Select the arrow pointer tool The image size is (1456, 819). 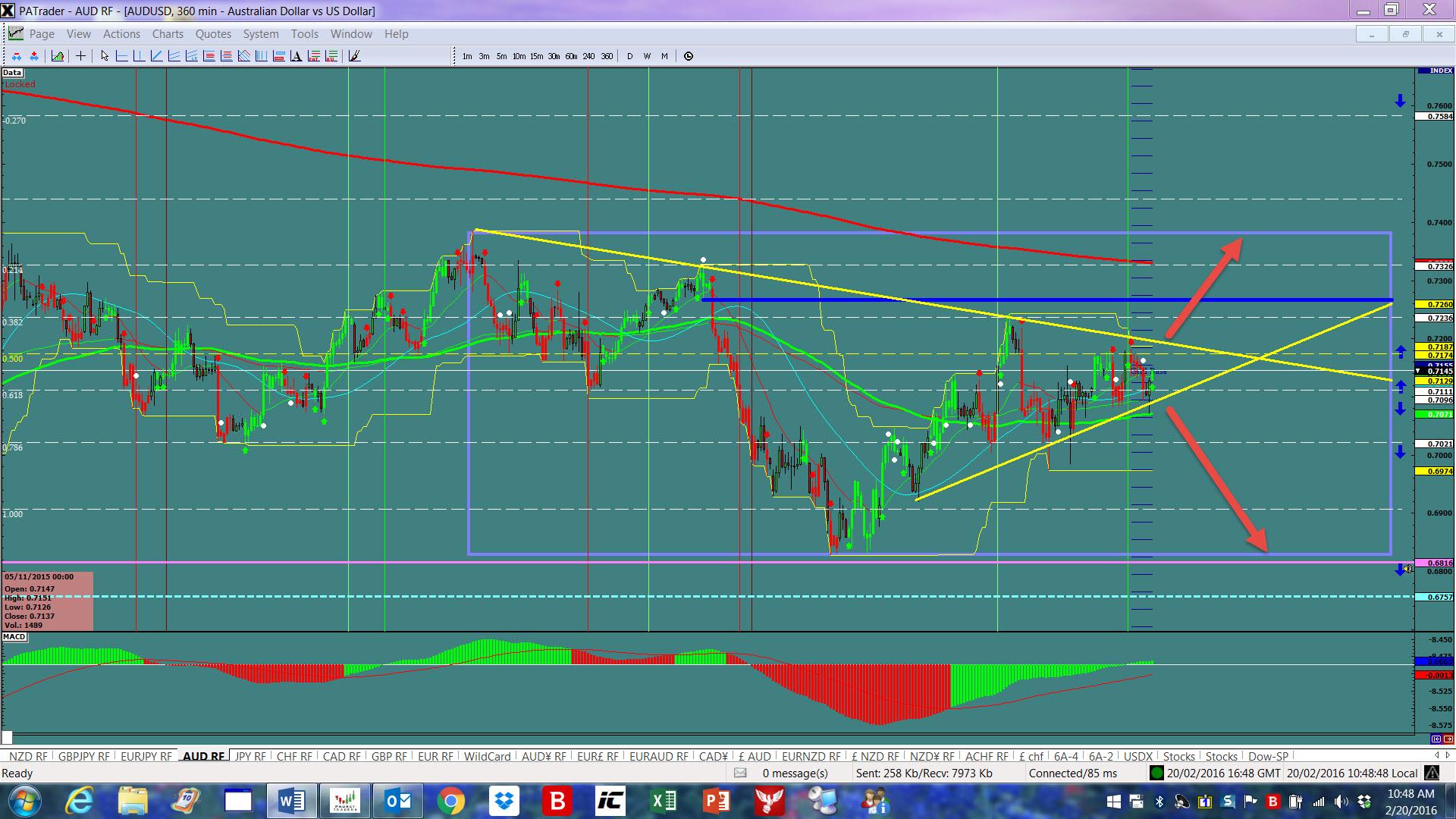[x=105, y=56]
